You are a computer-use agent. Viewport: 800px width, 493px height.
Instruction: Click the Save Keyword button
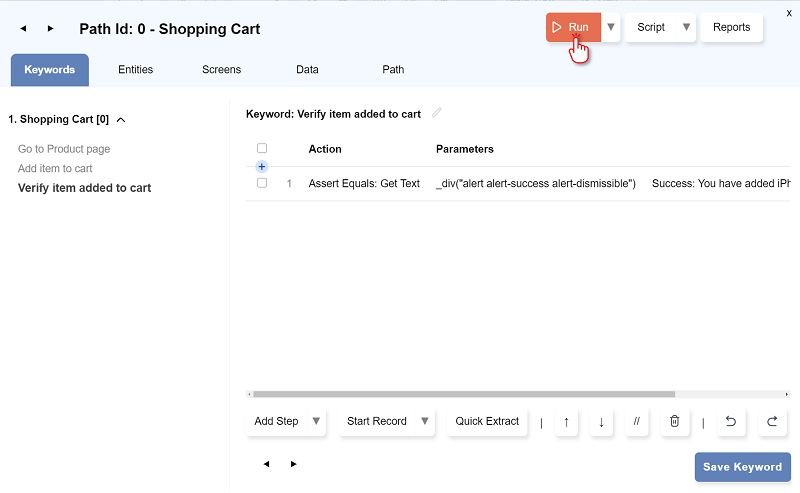[742, 467]
